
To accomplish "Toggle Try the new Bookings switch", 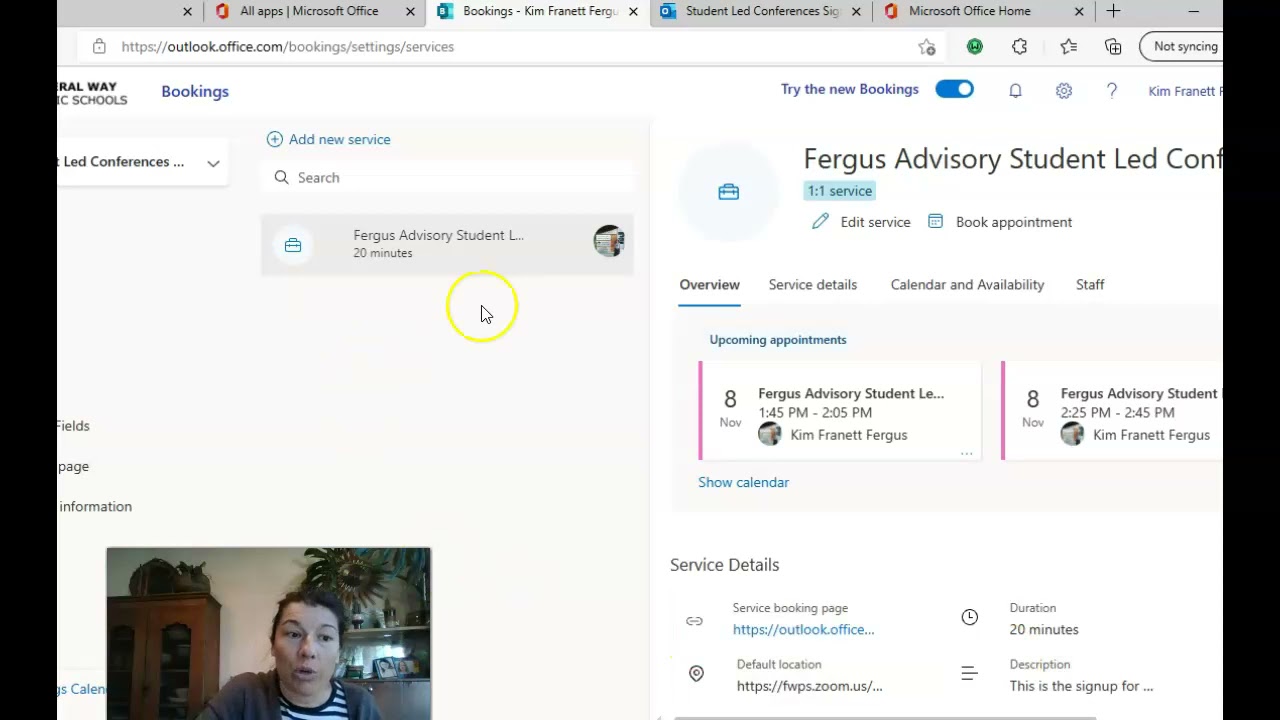I will (x=954, y=89).
